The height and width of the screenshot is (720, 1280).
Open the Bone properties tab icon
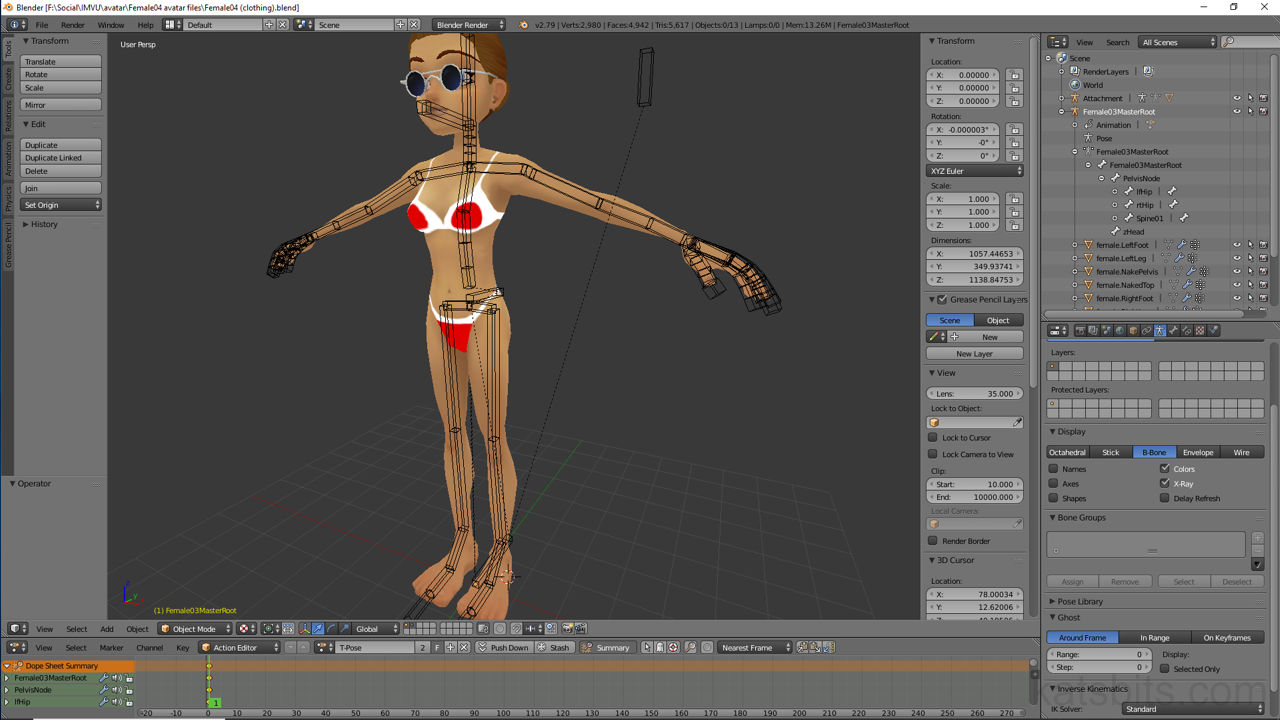click(1173, 331)
